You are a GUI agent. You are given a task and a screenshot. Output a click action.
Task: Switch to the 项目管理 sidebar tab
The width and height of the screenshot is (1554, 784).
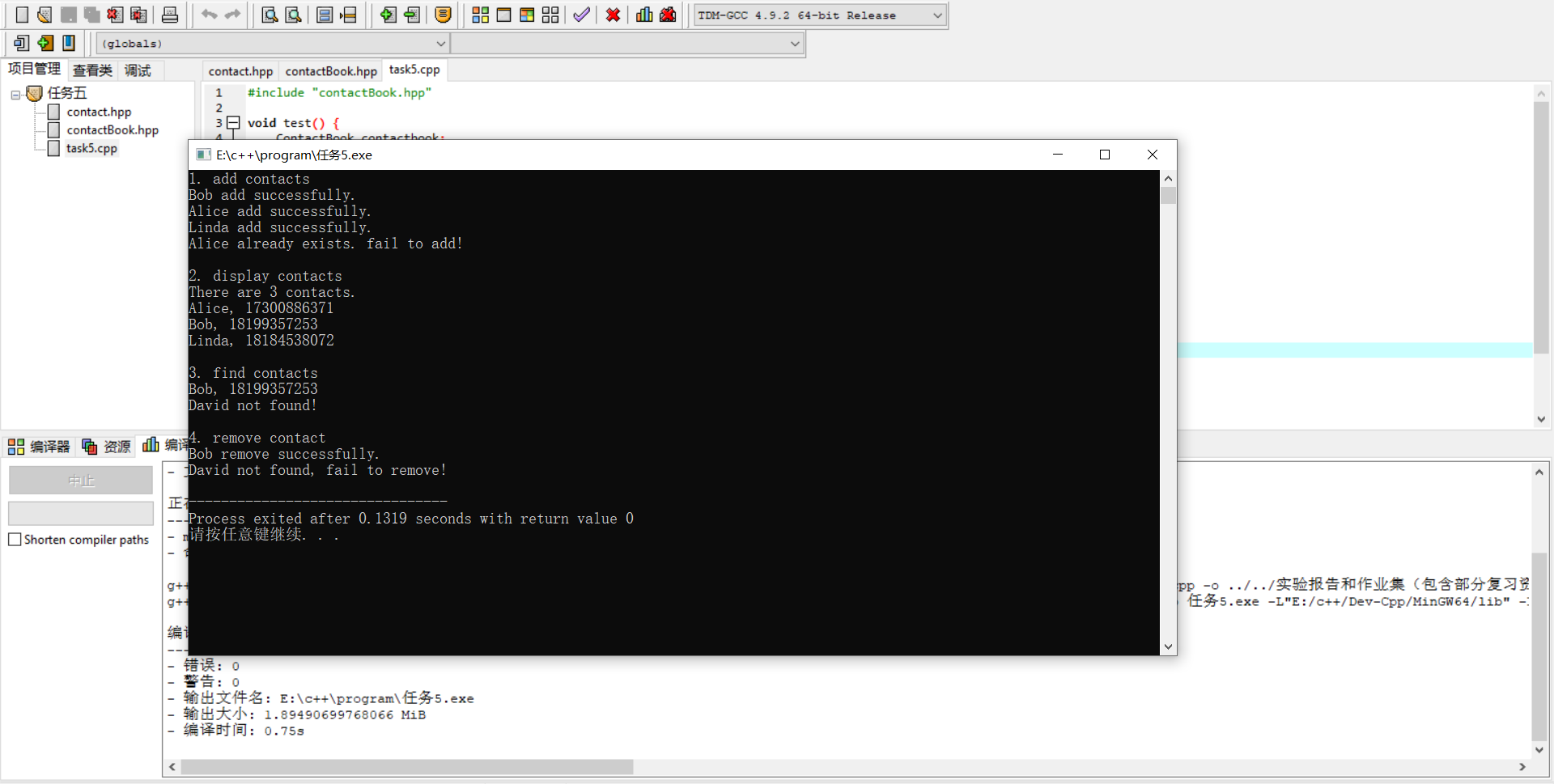tap(34, 70)
